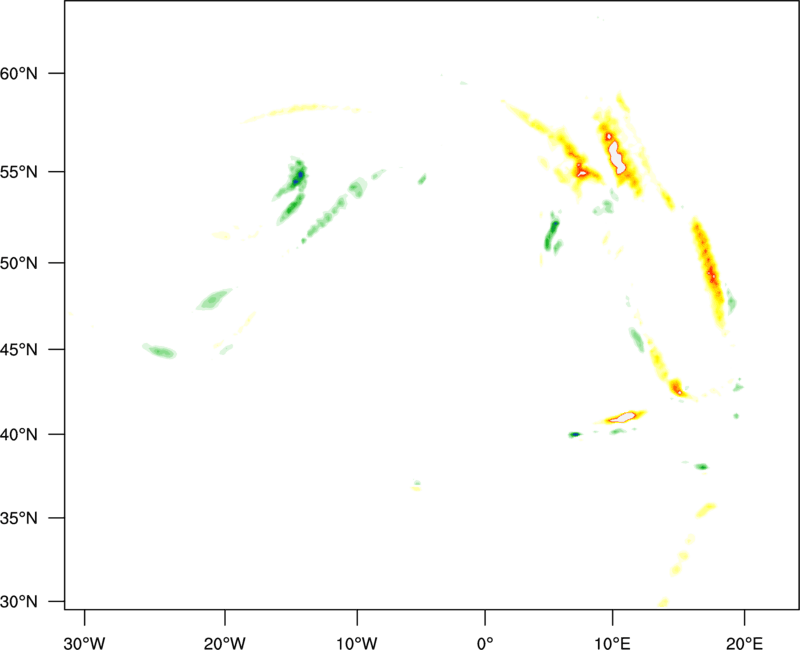800x650 pixels.
Task: Click the 10°W longitude label
Action: click(x=357, y=643)
